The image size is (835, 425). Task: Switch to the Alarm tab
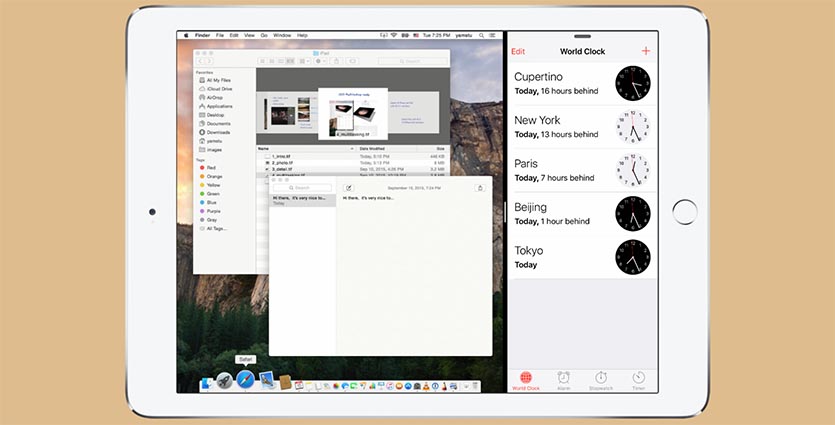pos(564,379)
